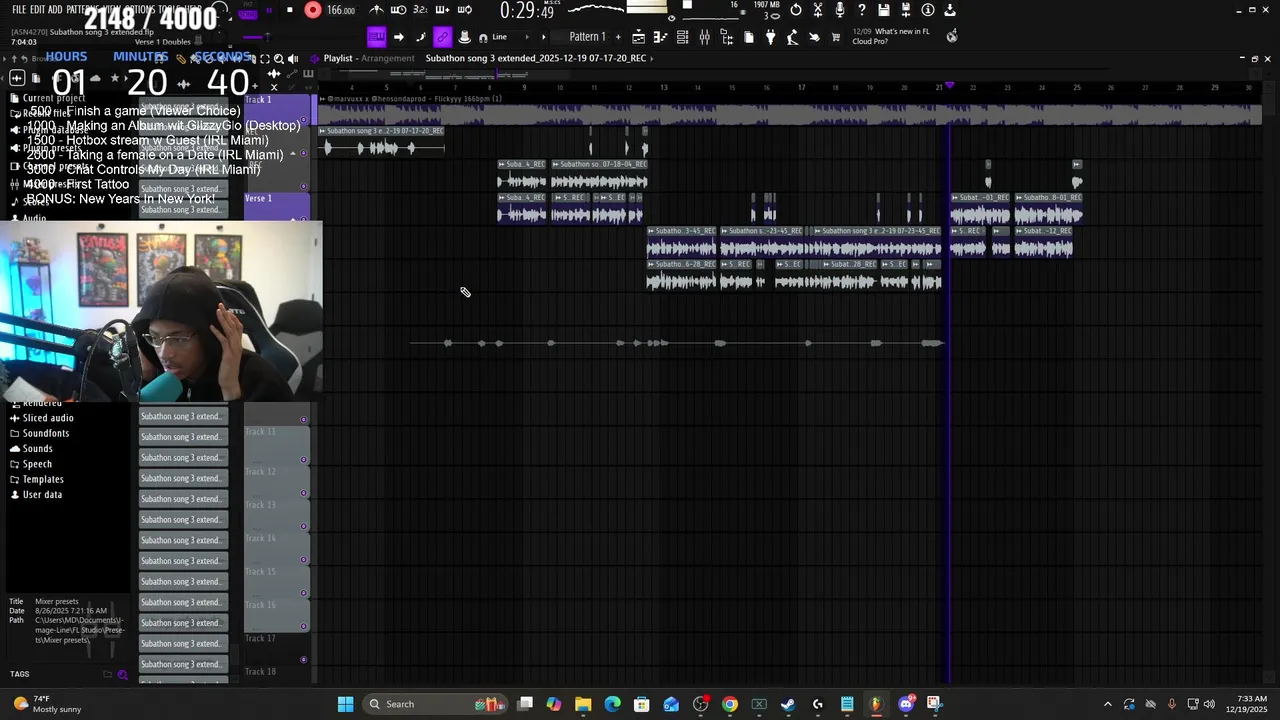
Task: Click the Arrangement breadcrumb label
Action: 388,58
